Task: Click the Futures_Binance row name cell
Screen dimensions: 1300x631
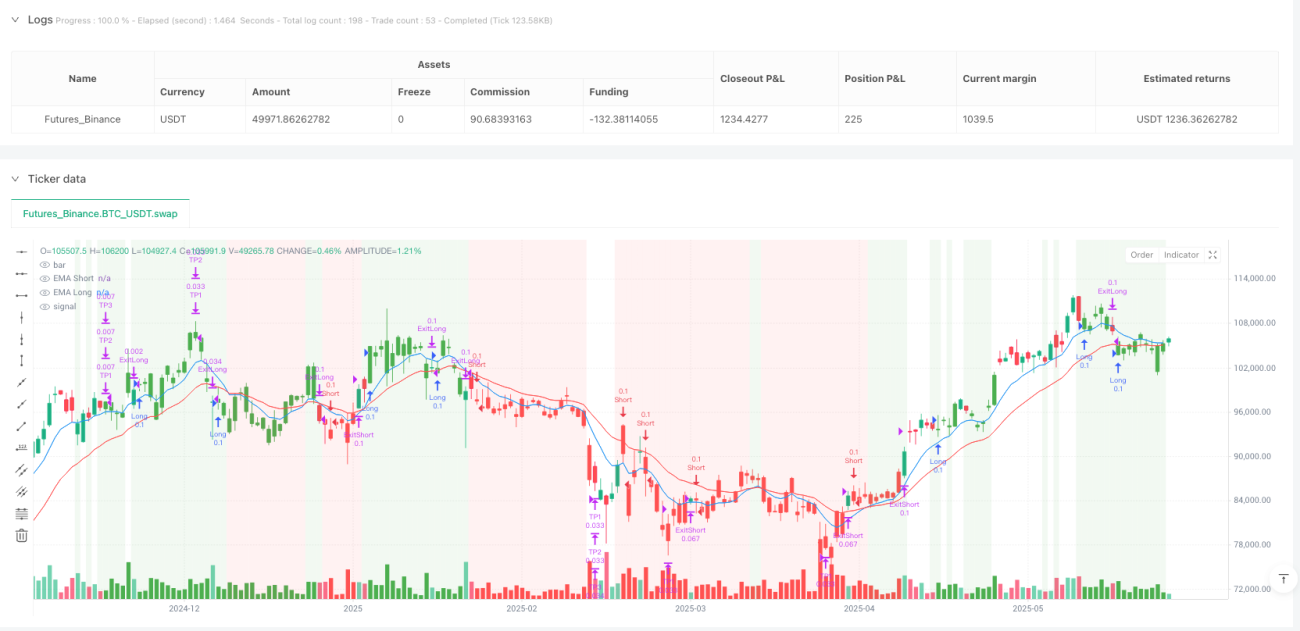Action: 83,119
